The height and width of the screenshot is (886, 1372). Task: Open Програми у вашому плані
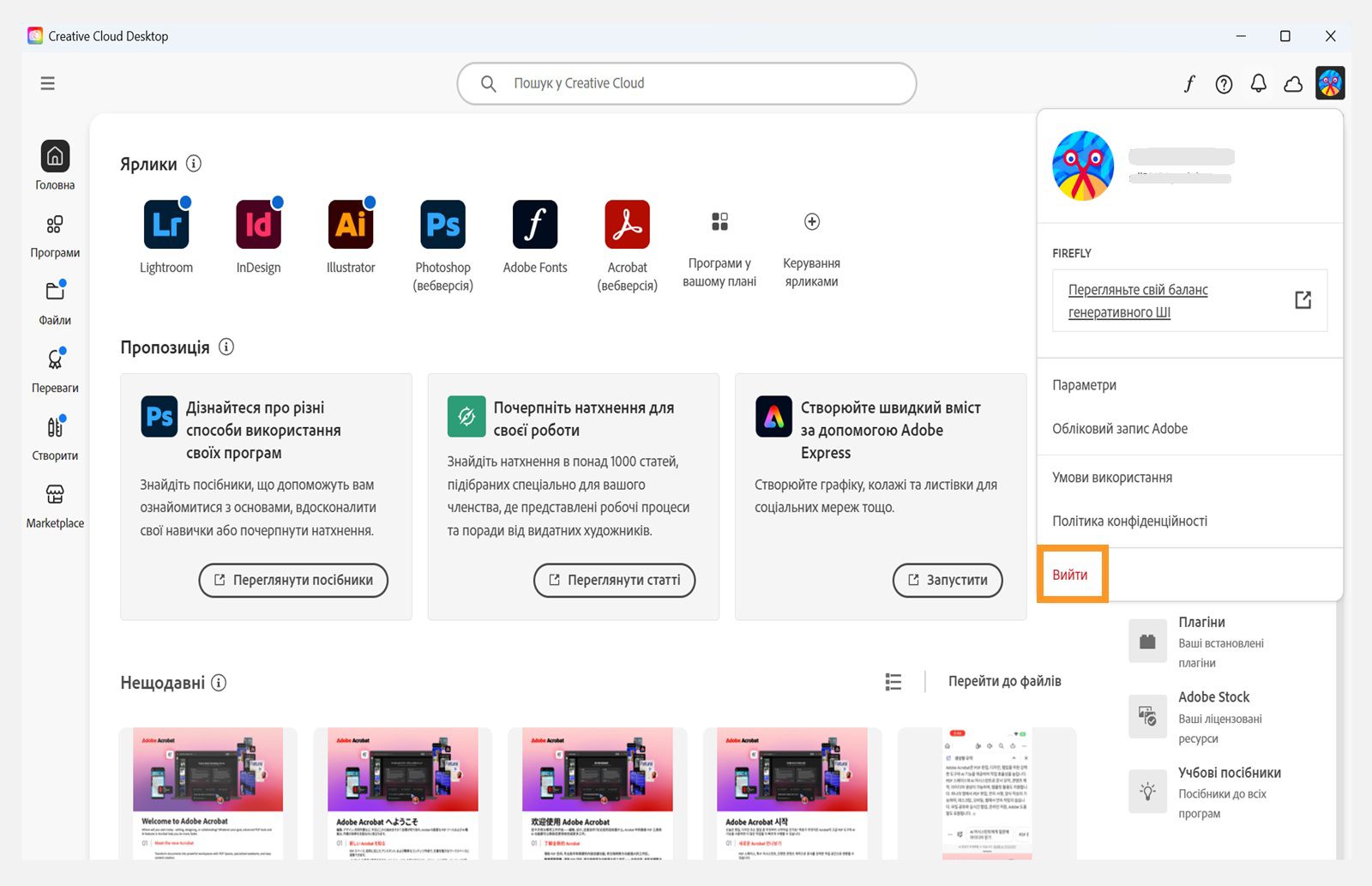(x=719, y=249)
